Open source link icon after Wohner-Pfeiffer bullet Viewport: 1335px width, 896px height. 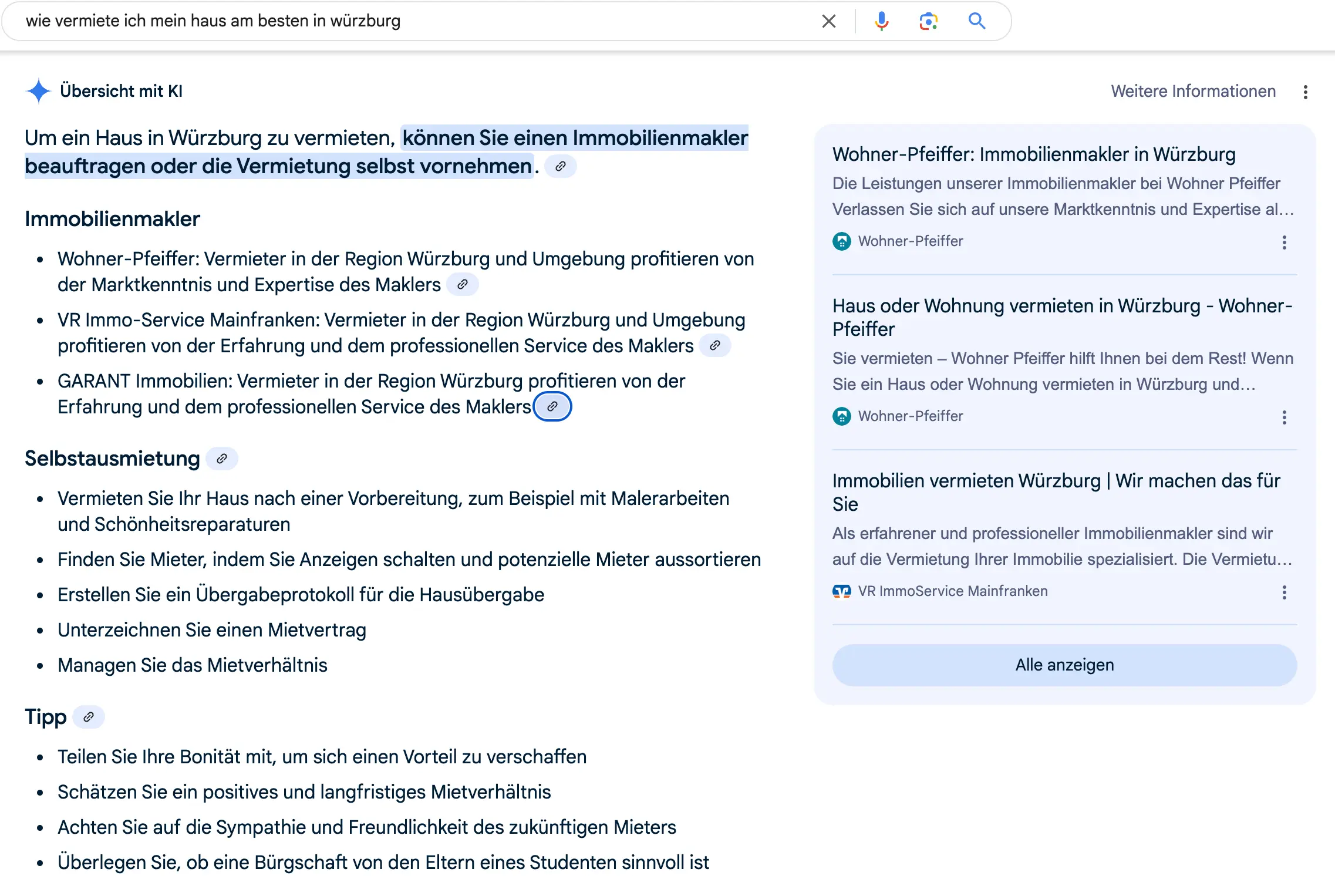click(463, 285)
